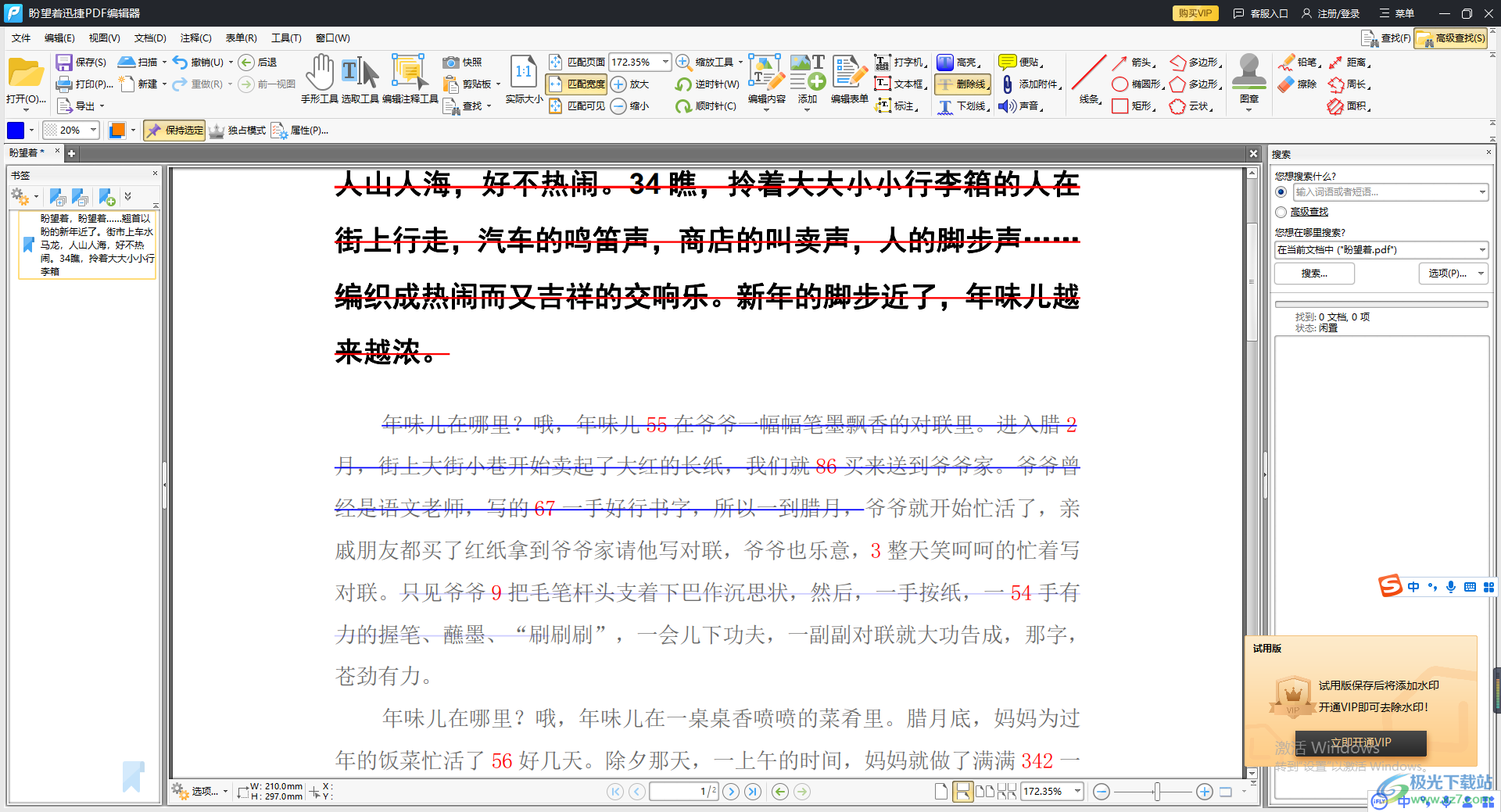
Task: Activate the edit annotation tool (编辑注释工具)
Action: 410,78
